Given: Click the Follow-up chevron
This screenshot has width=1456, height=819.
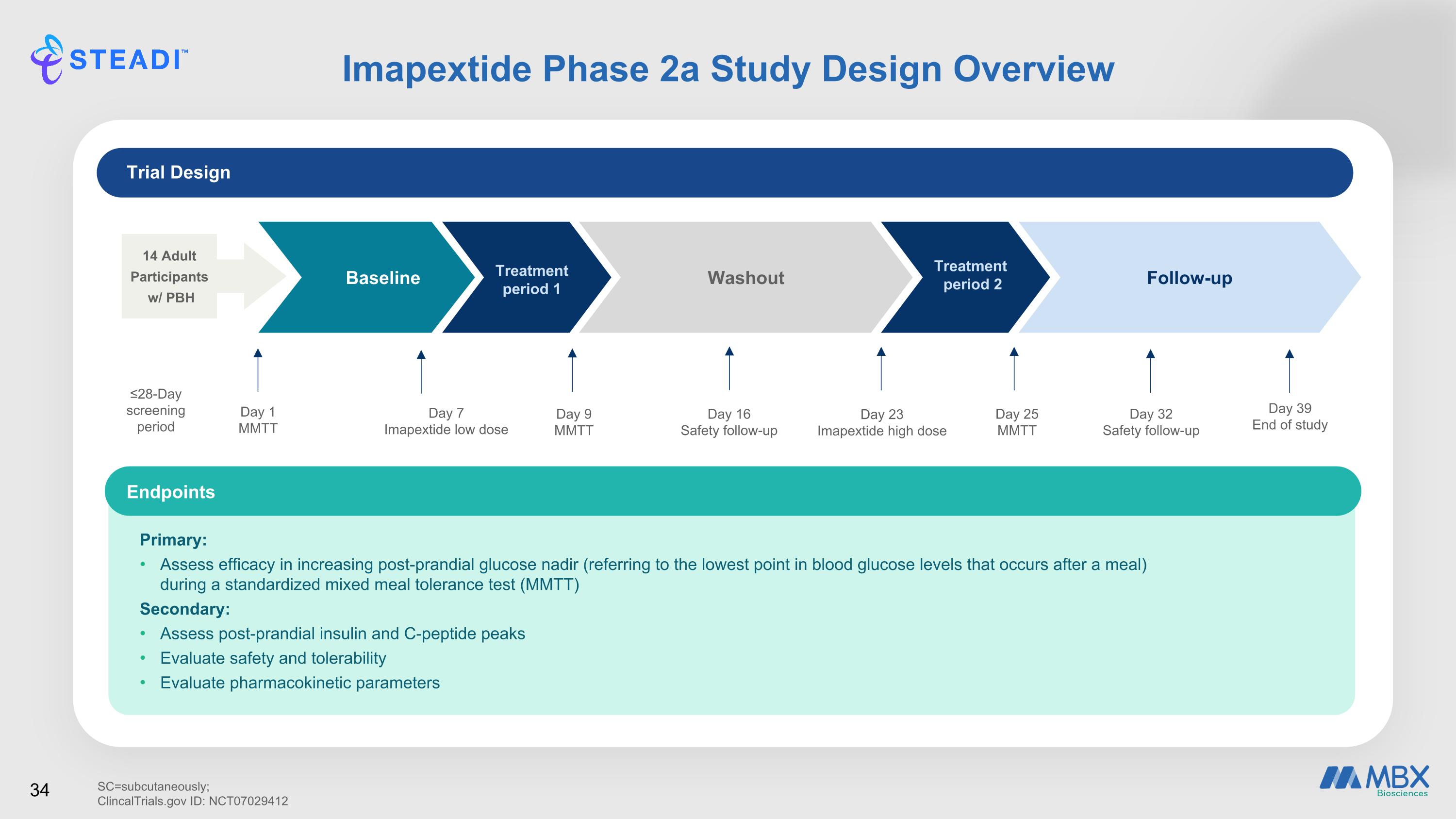Looking at the screenshot, I should coord(1190,277).
